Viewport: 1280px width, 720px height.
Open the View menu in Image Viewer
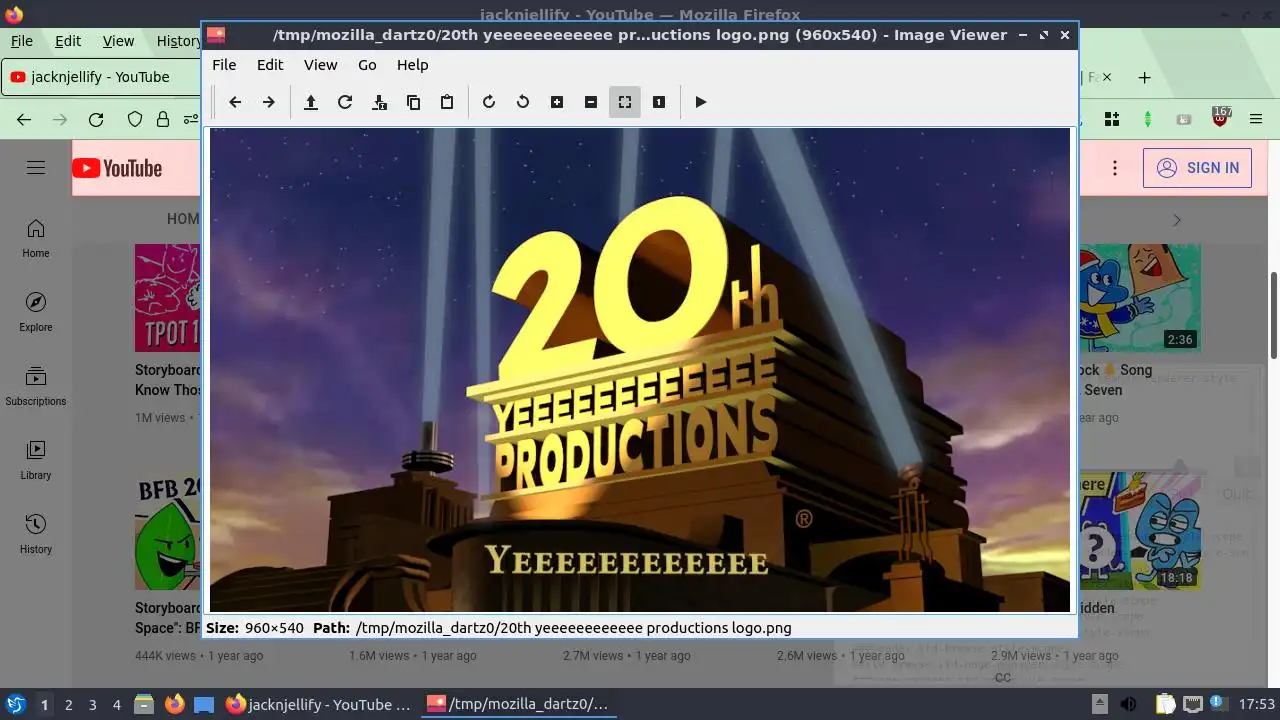coord(320,65)
